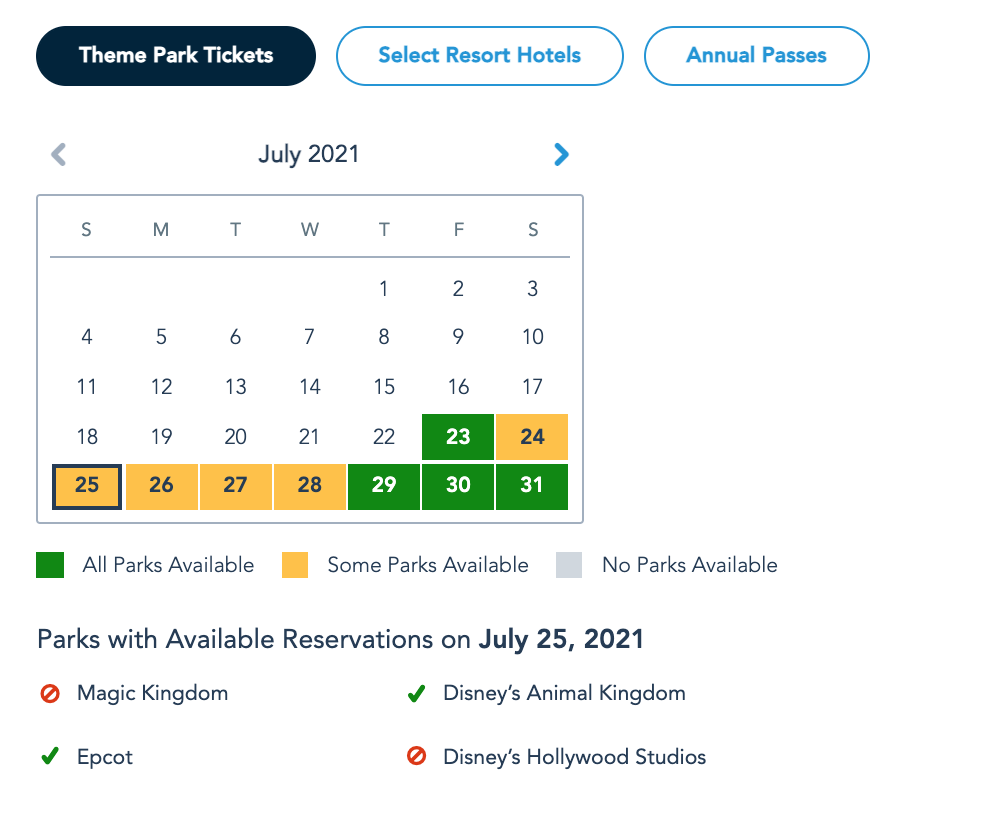Click Animal Kingdom green checkmark icon
992x824 pixels.
(417, 693)
